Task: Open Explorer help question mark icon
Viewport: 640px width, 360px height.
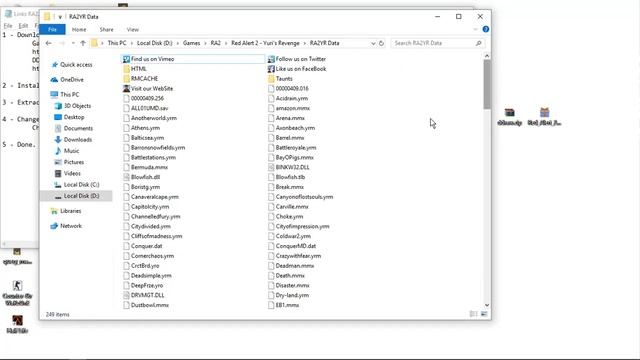Action: pos(485,29)
